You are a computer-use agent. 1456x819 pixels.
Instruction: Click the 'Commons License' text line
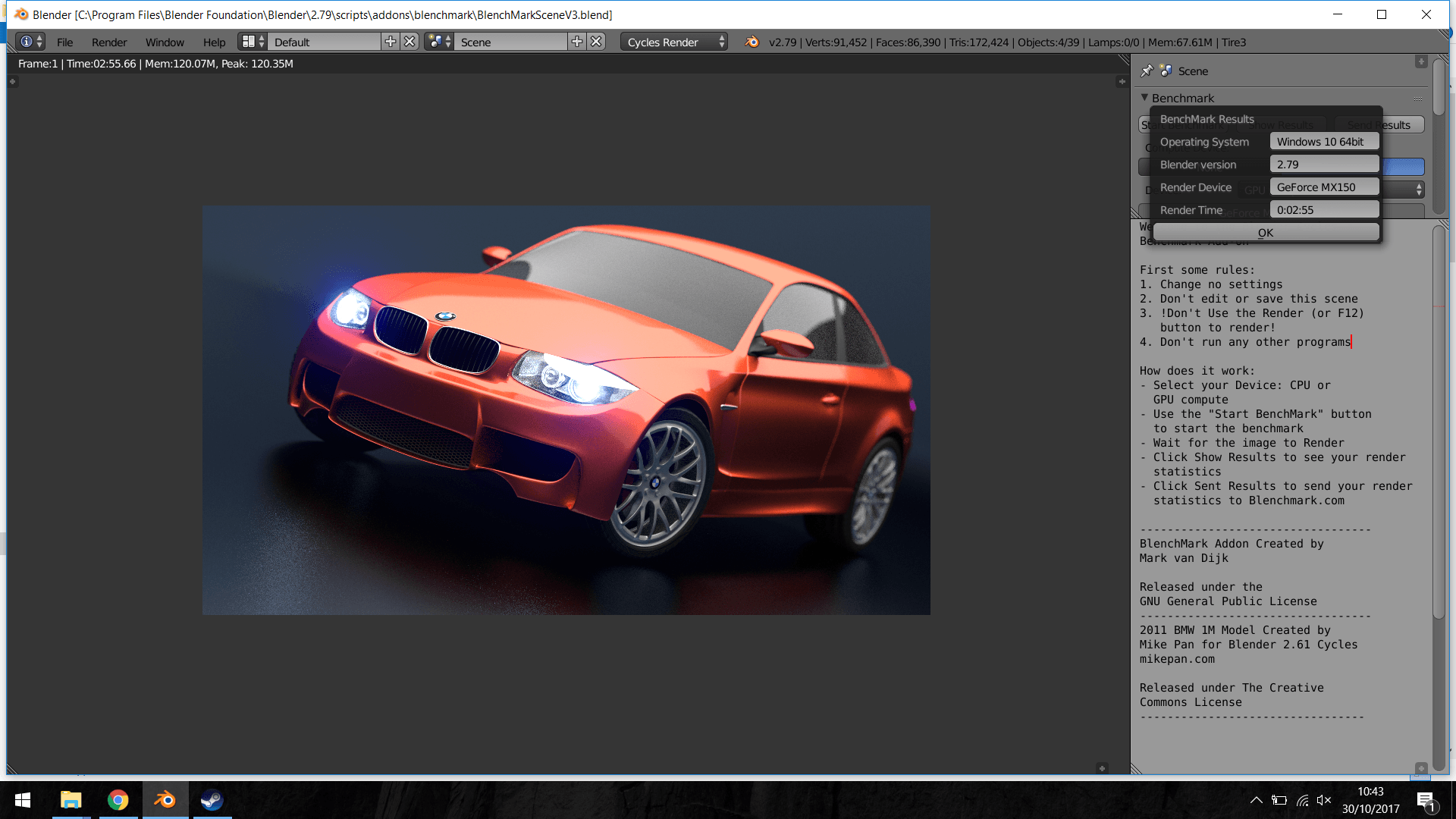coord(1191,702)
